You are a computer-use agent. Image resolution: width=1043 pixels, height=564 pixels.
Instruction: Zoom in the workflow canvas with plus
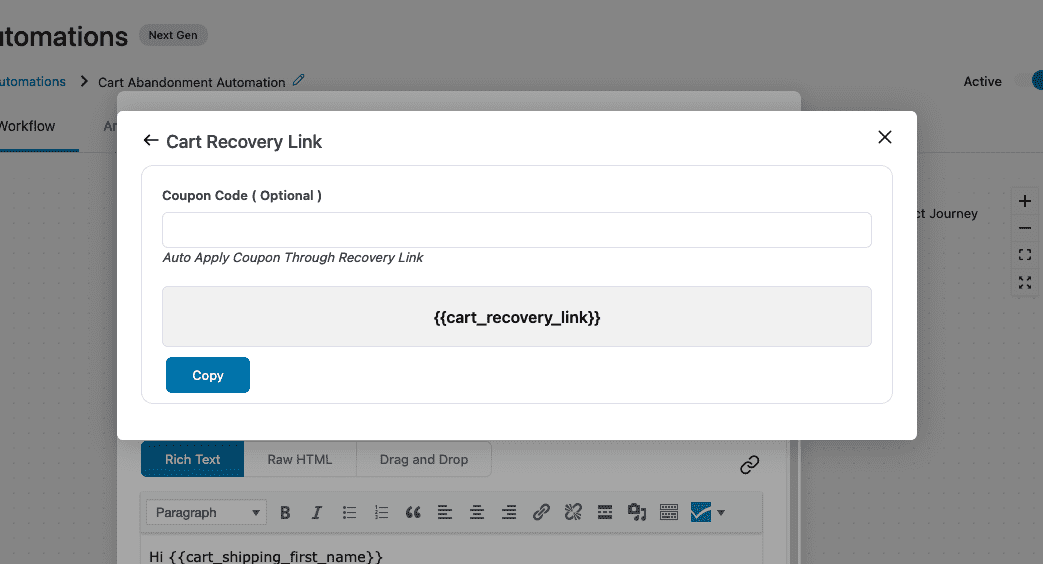[x=1024, y=201]
